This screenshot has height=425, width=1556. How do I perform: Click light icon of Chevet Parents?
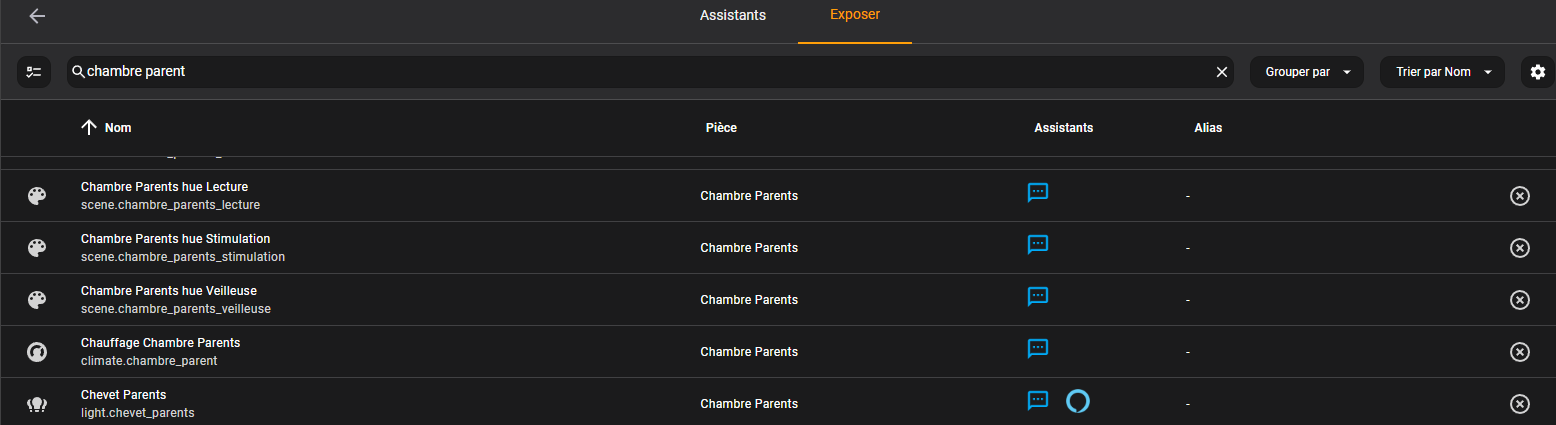(37, 404)
